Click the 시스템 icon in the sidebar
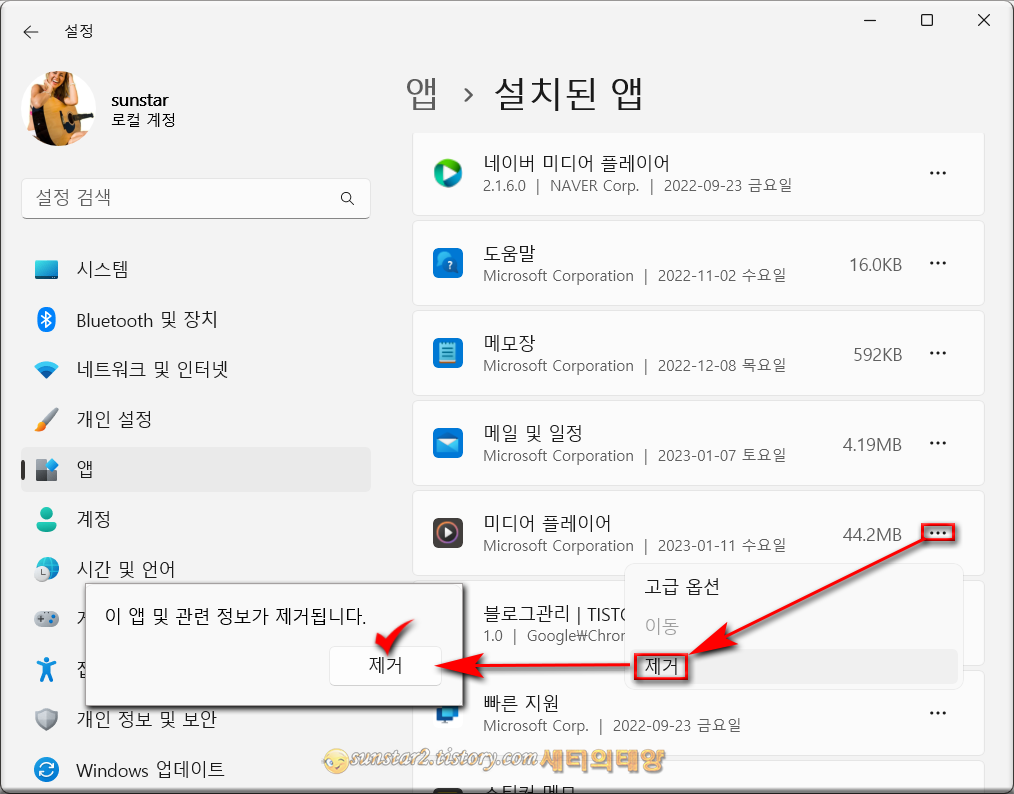The image size is (1014, 794). click(x=45, y=269)
